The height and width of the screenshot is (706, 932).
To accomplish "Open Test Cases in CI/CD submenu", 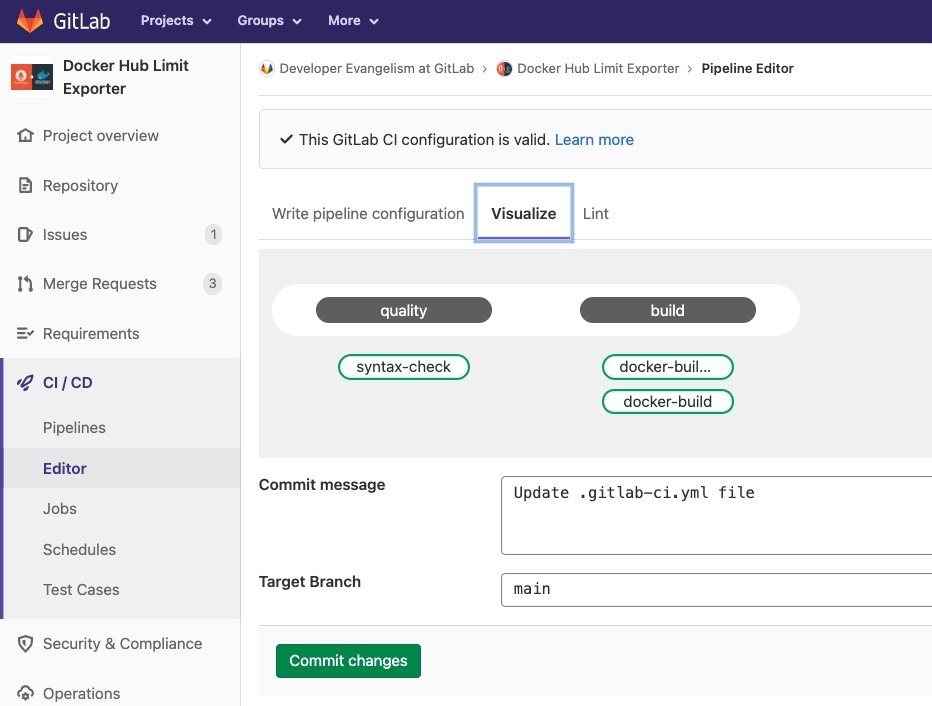I will [x=81, y=590].
